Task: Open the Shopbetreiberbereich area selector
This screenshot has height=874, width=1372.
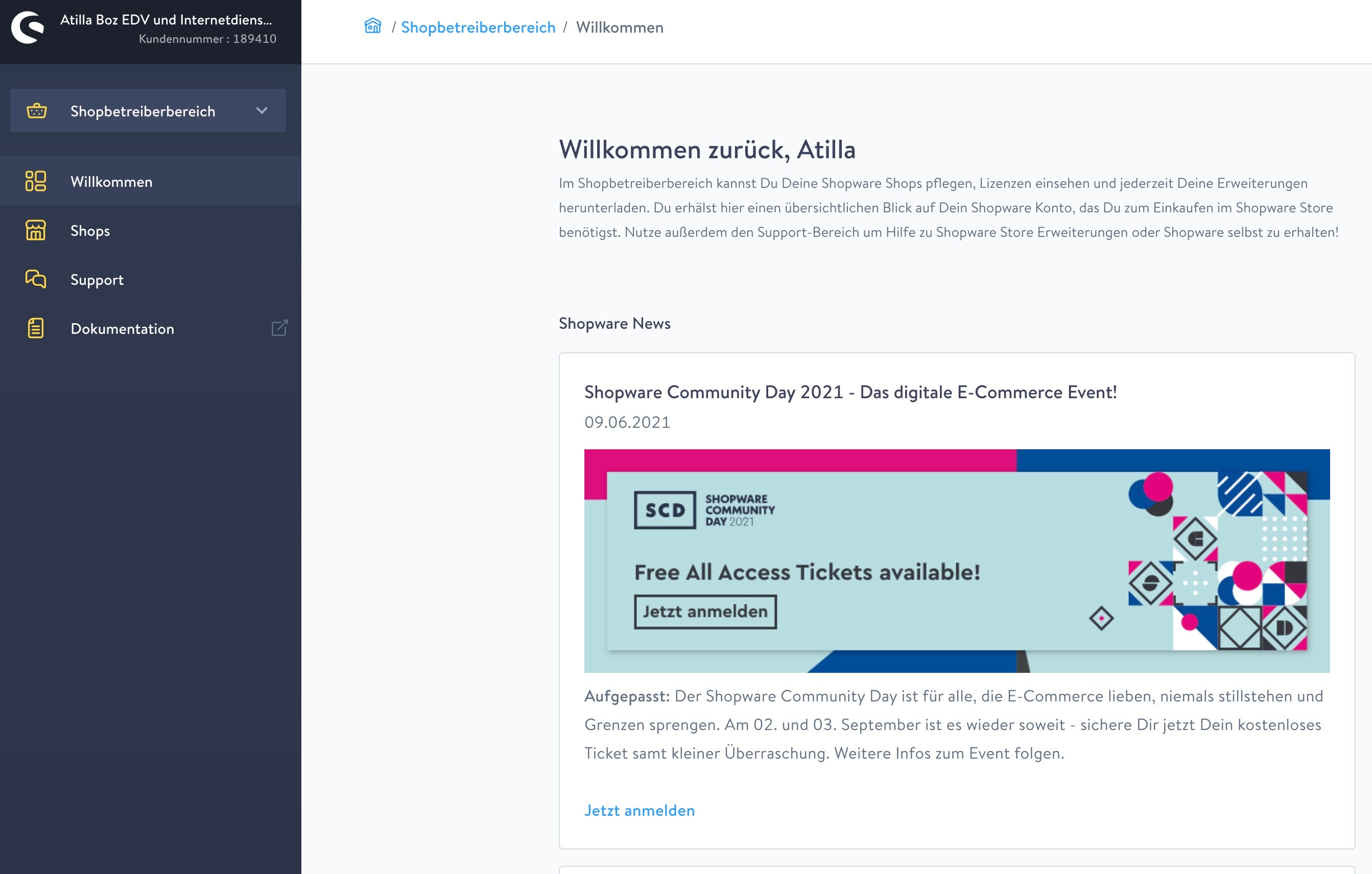Action: [x=143, y=111]
